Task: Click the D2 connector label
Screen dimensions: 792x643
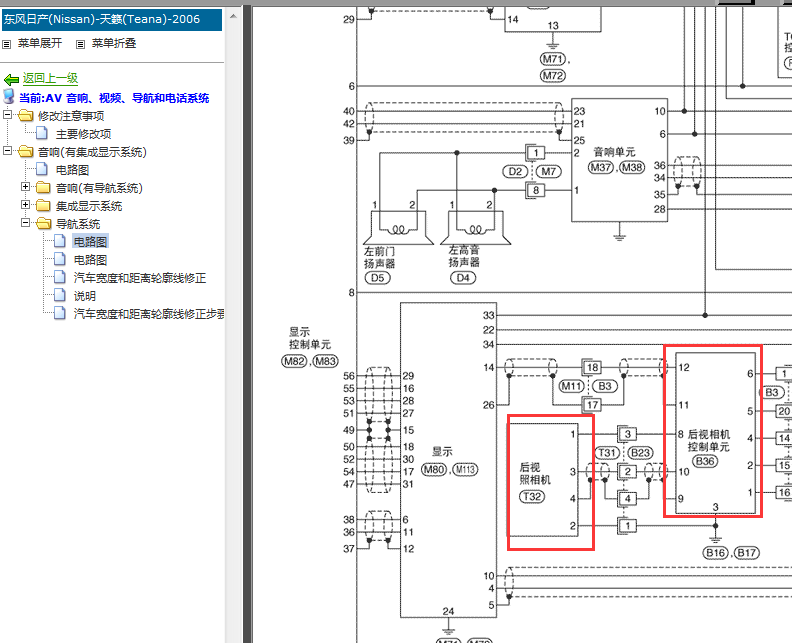Action: [515, 171]
